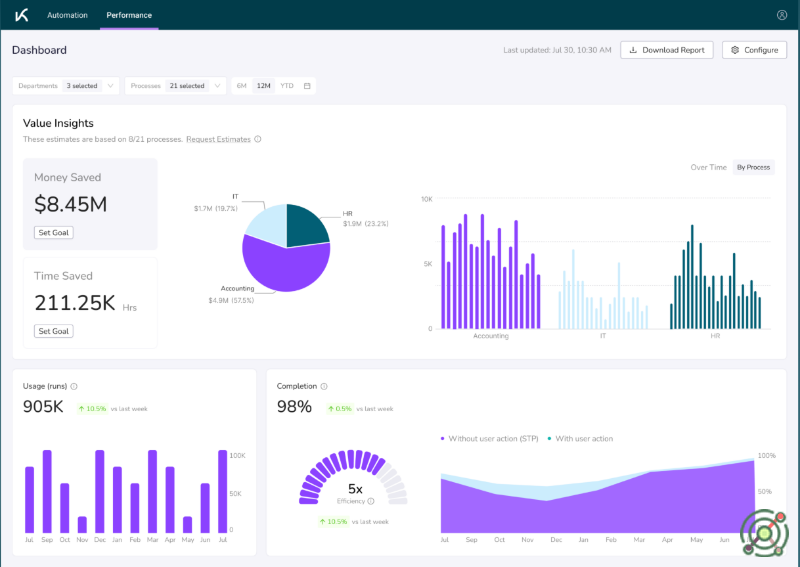
Task: Open the calendar date picker icon
Action: point(307,86)
